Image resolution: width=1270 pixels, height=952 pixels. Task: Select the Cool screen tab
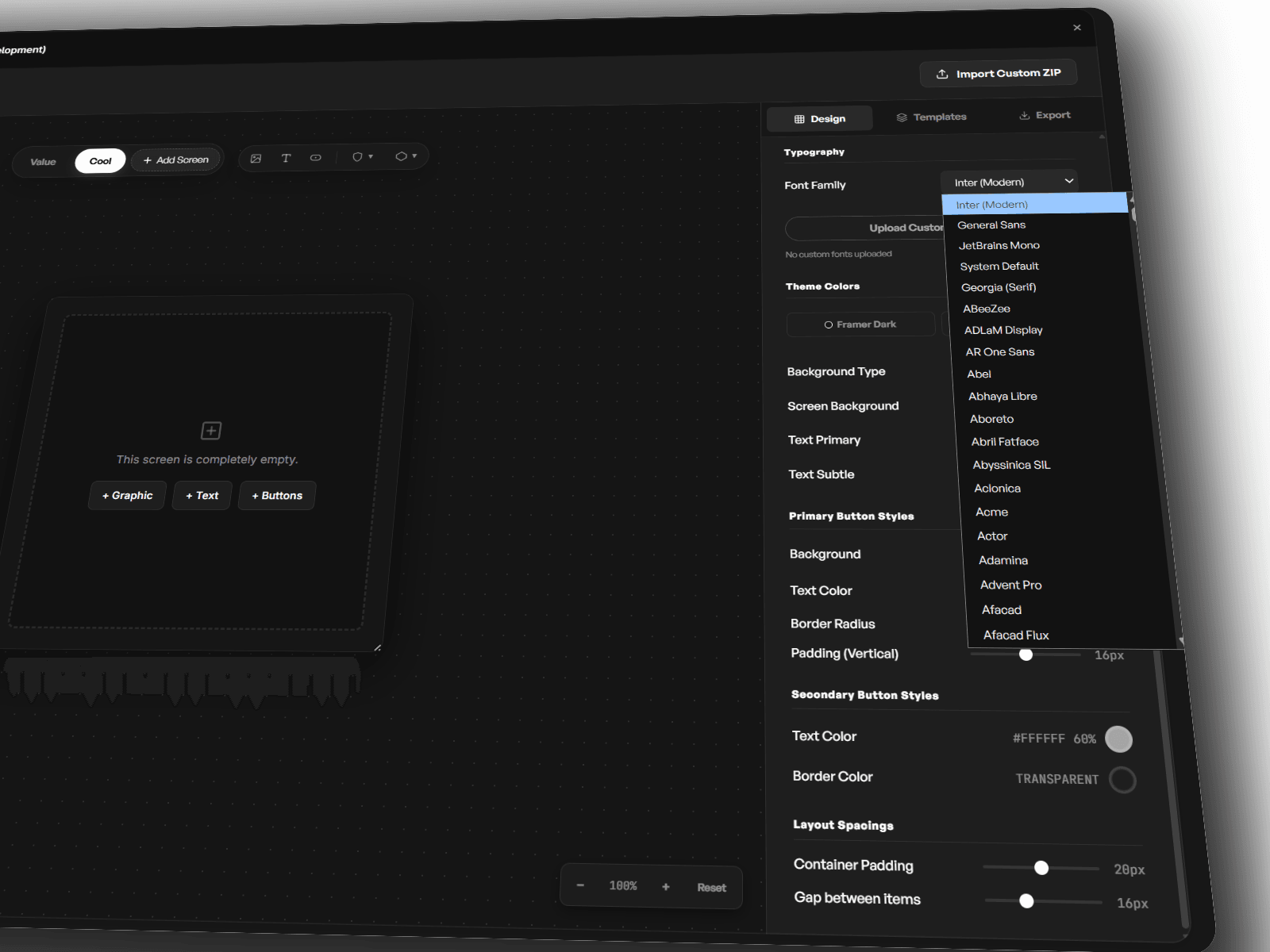tap(100, 161)
